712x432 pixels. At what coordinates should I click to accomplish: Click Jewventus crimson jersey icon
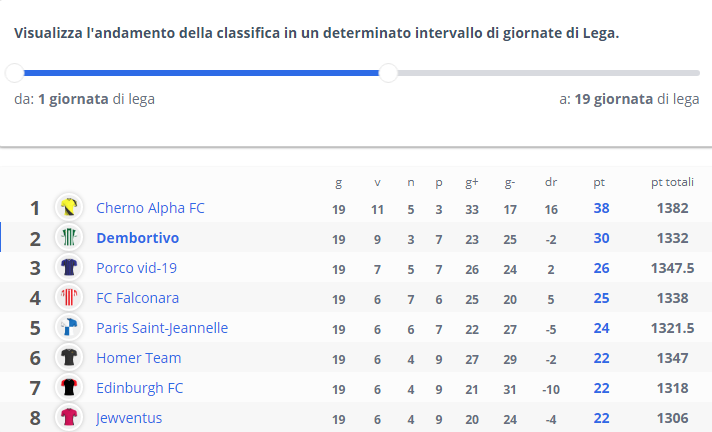coord(69,417)
